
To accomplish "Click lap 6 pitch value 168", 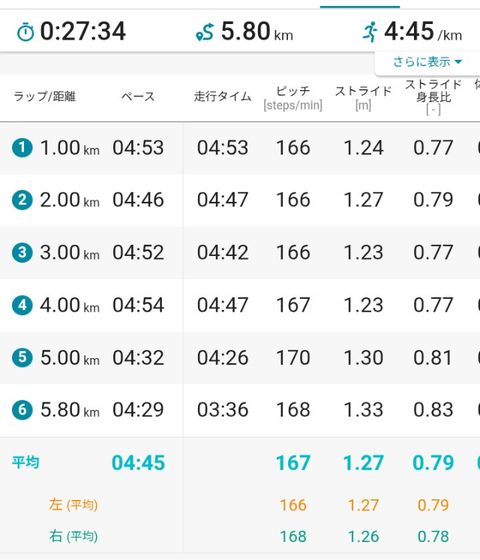I will [293, 410].
